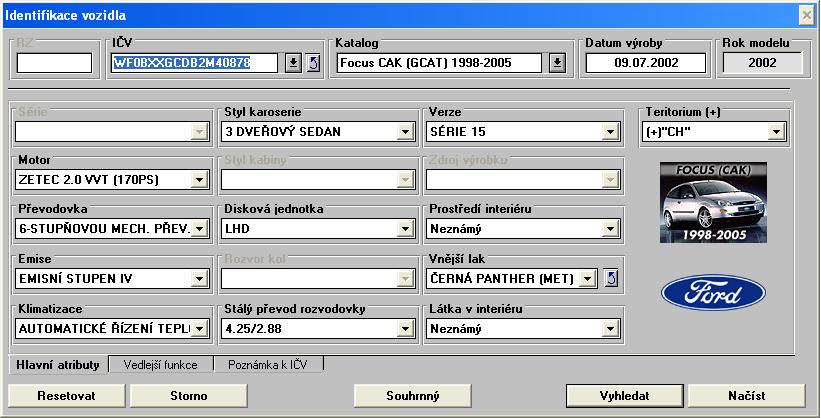Open the Motor dropdown list
This screenshot has width=821, height=418.
click(x=199, y=180)
